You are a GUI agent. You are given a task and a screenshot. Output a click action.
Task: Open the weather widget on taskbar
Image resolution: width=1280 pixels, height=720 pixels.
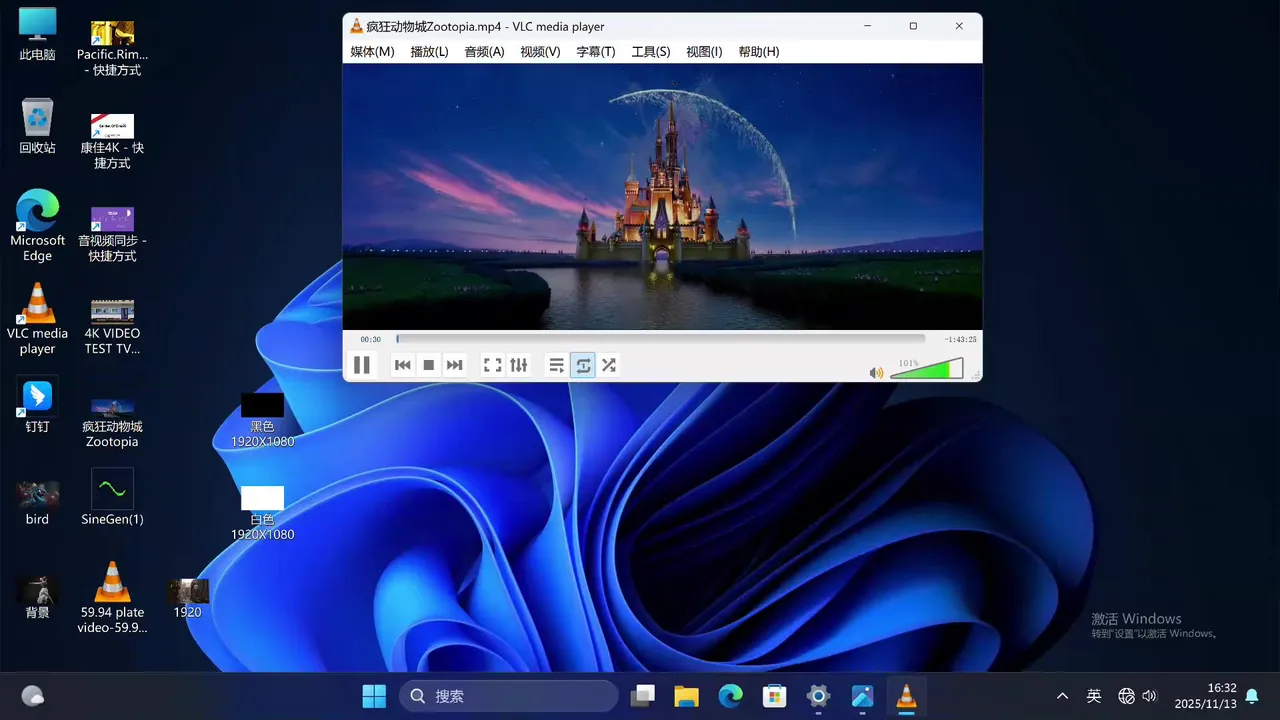click(x=32, y=696)
